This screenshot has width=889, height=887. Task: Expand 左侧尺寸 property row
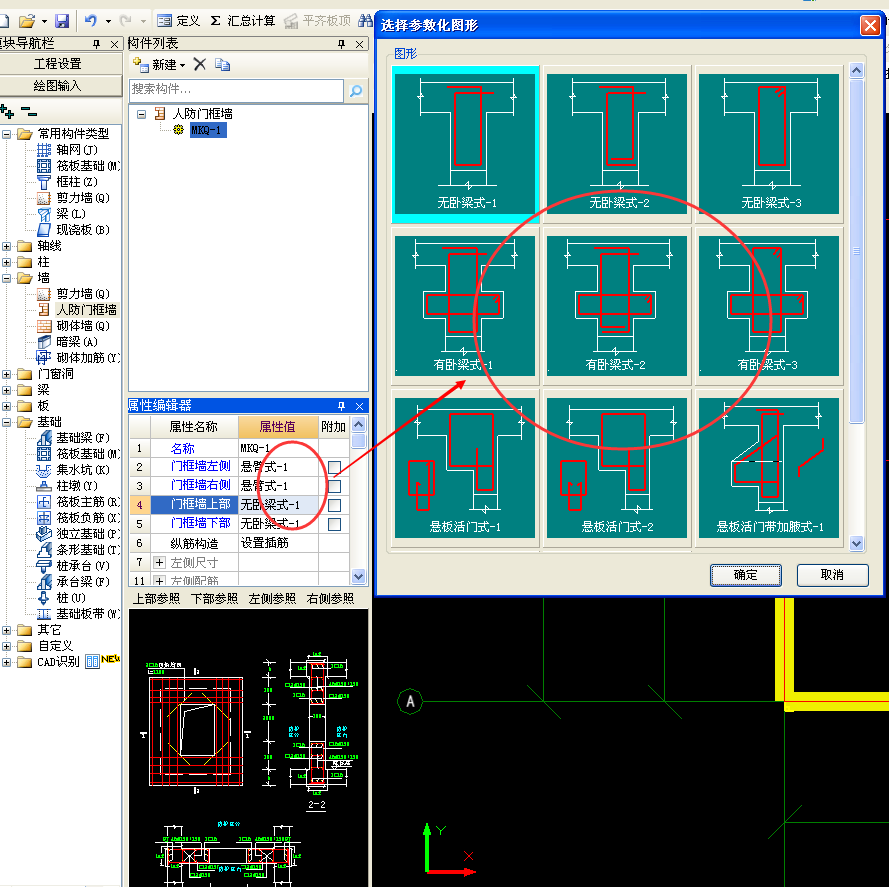click(159, 563)
